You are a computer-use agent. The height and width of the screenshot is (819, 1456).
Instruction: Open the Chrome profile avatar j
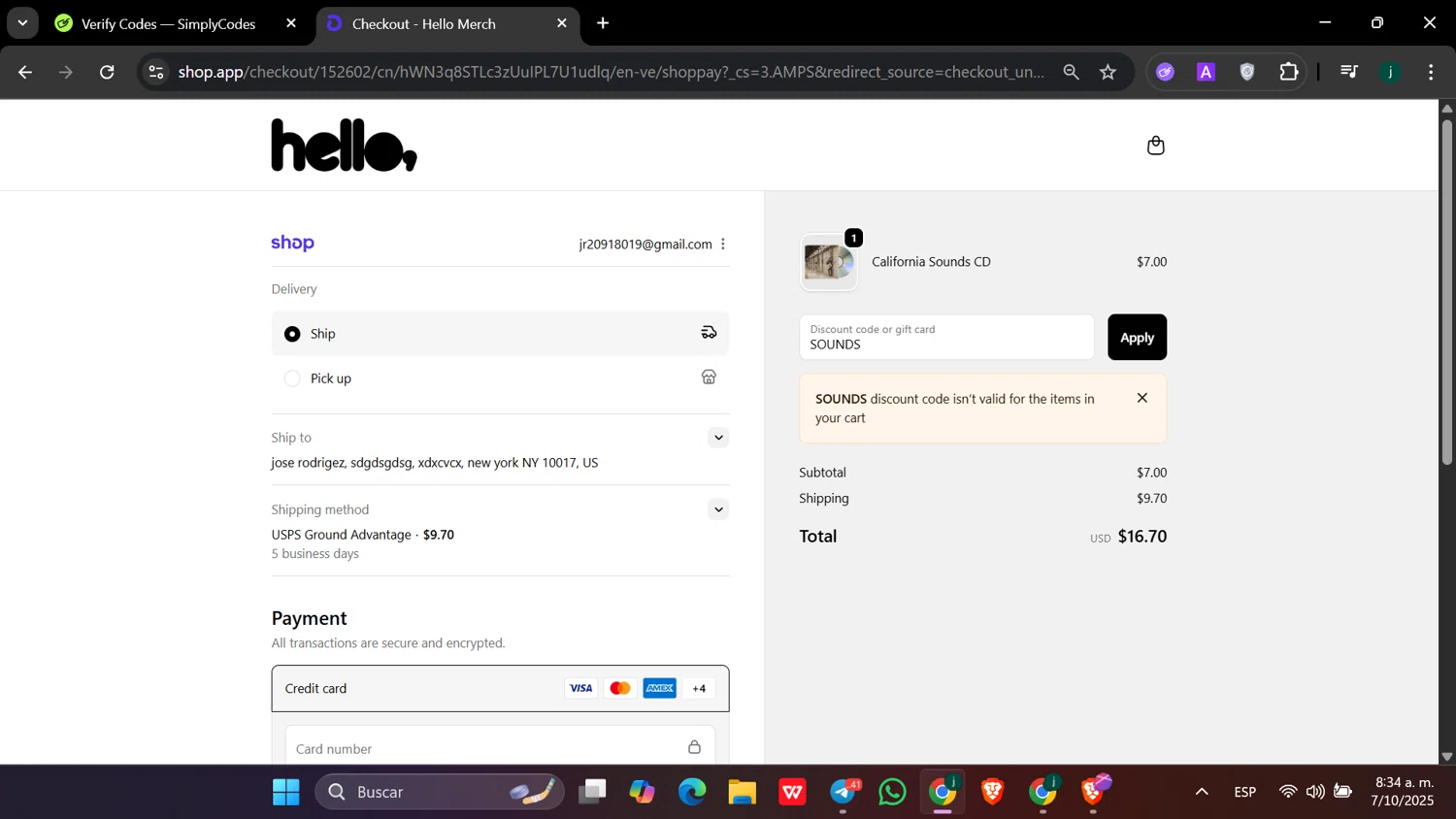point(1390,72)
